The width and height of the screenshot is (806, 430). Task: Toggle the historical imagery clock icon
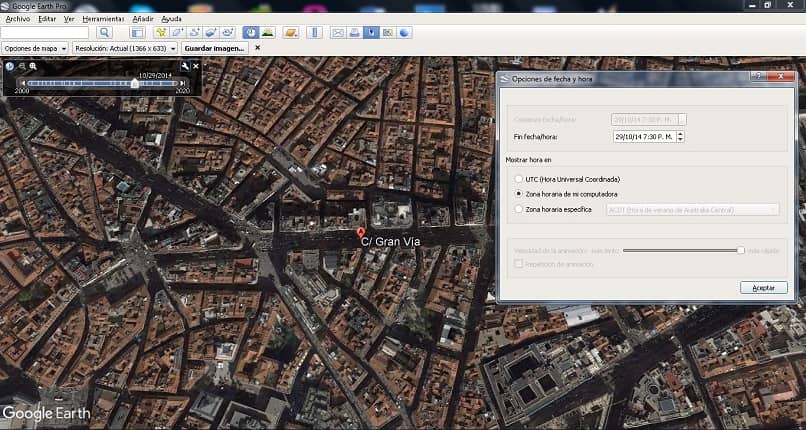pyautogui.click(x=251, y=33)
